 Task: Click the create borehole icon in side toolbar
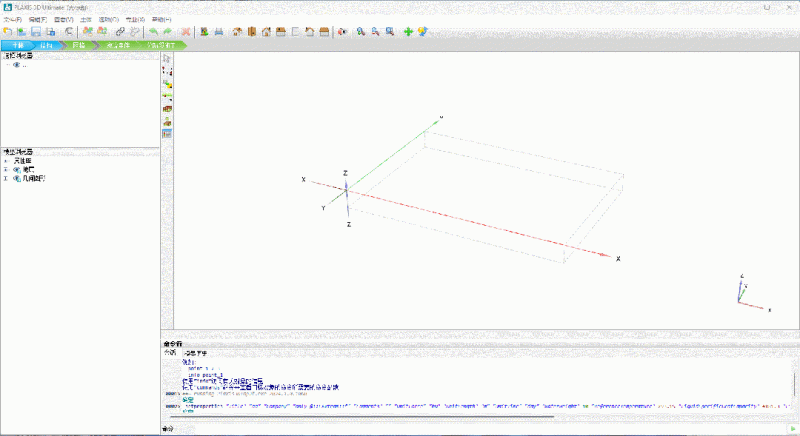pos(167,122)
